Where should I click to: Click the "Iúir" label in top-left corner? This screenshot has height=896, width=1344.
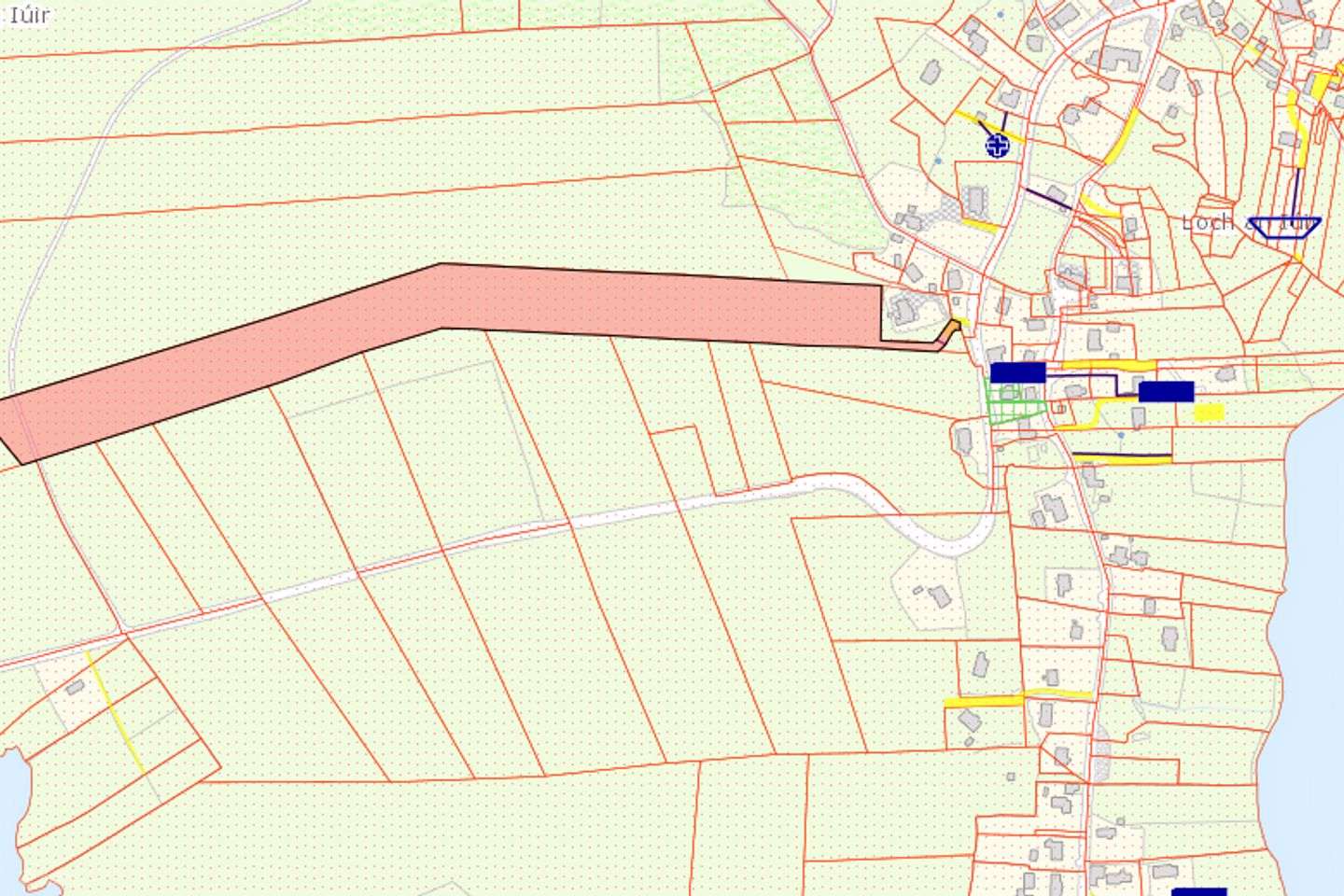coord(29,14)
